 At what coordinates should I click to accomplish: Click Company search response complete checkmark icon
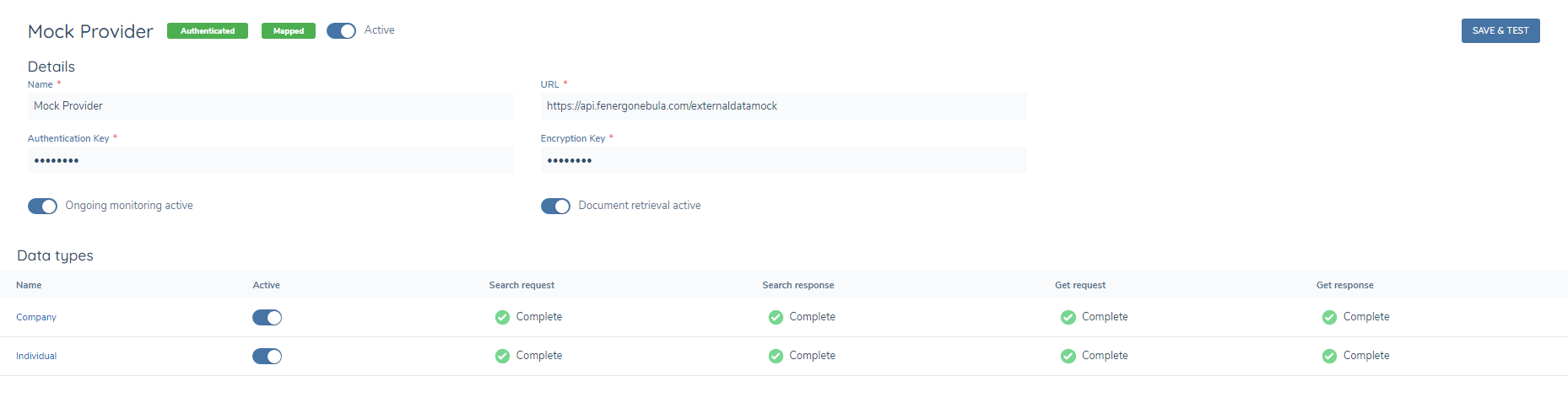(776, 317)
